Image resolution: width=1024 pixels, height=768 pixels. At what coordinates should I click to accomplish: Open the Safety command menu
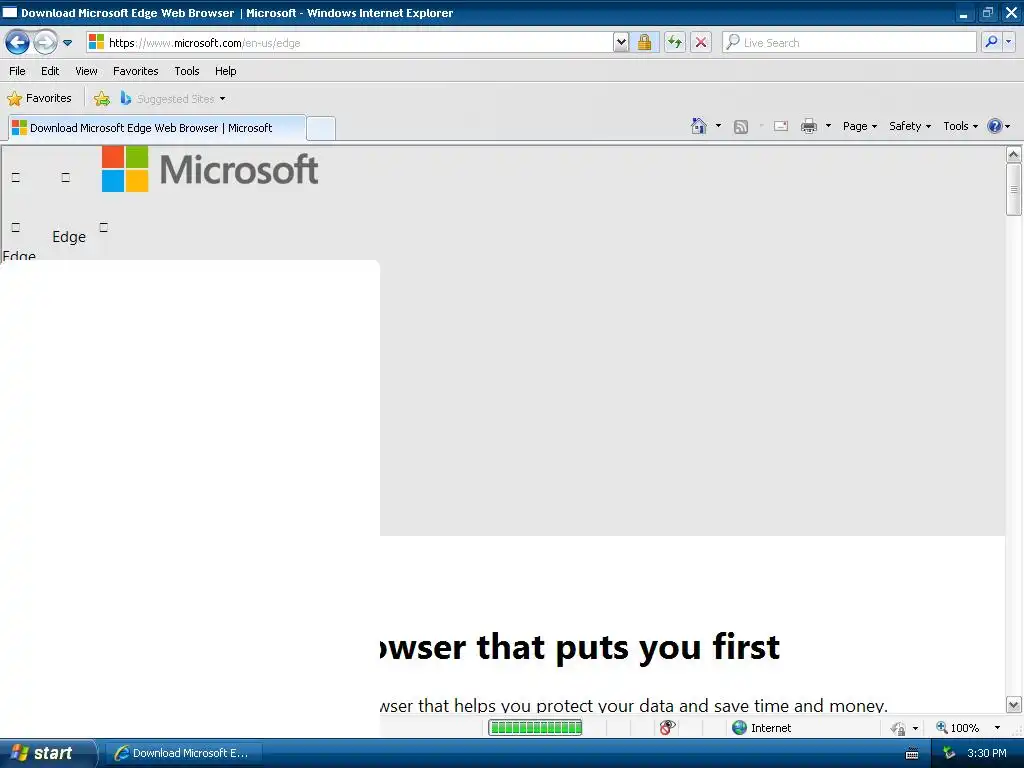click(910, 126)
